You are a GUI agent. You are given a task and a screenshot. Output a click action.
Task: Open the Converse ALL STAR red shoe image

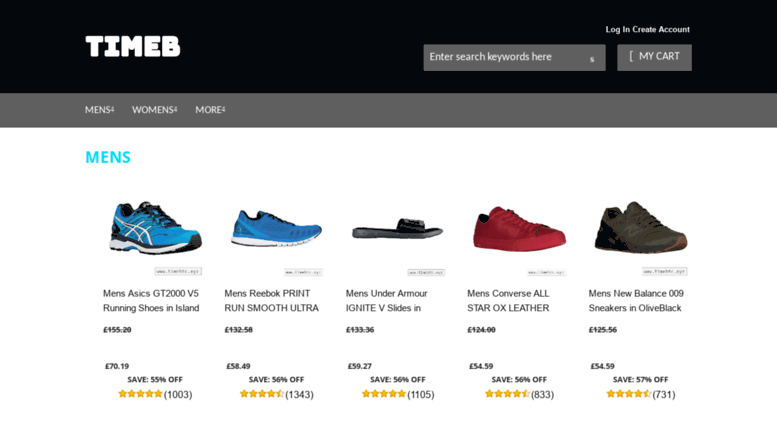(x=519, y=229)
